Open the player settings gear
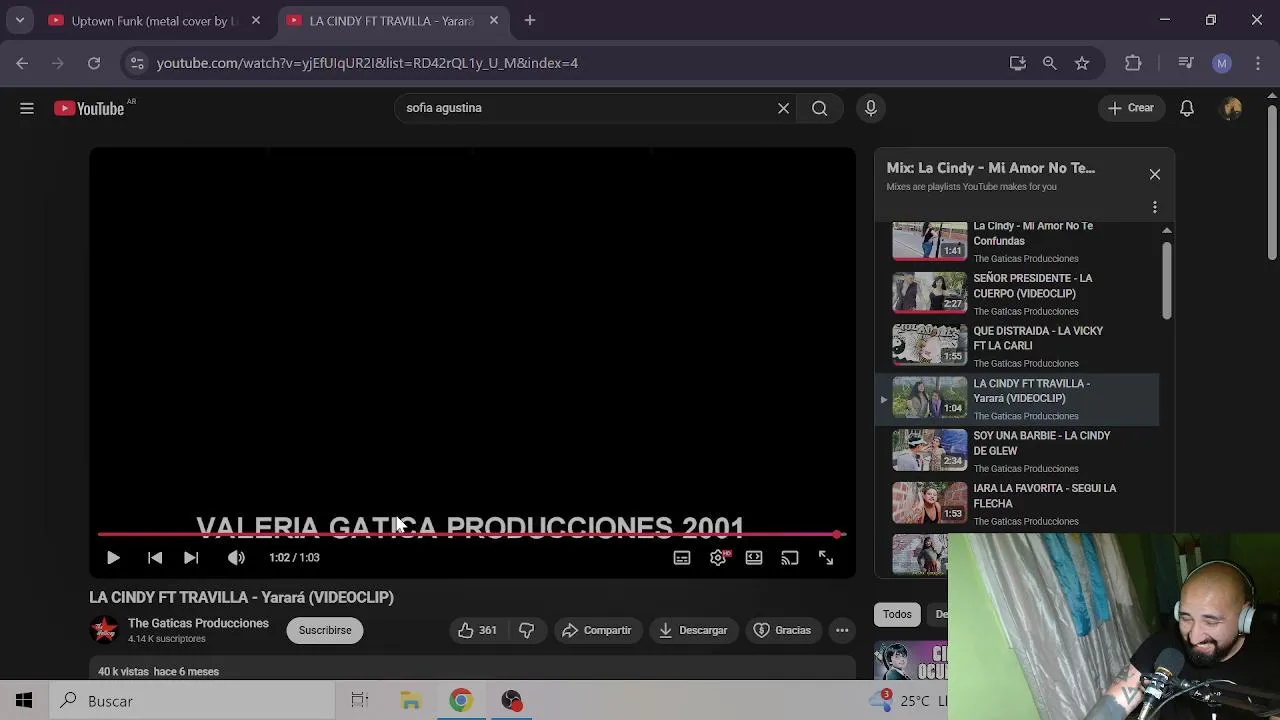This screenshot has width=1280, height=720. [718, 558]
